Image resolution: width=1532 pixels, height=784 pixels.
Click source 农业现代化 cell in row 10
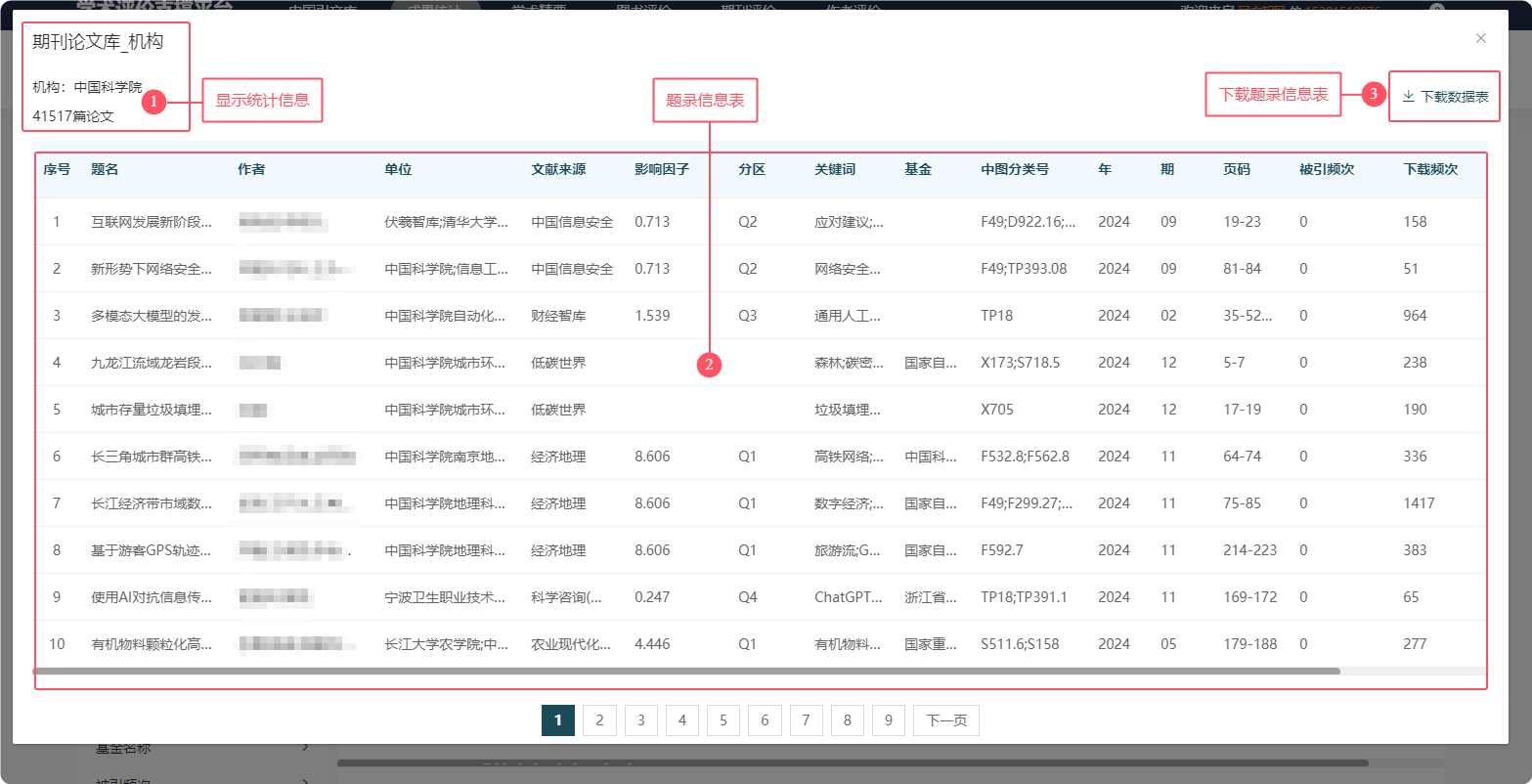pyautogui.click(x=571, y=644)
